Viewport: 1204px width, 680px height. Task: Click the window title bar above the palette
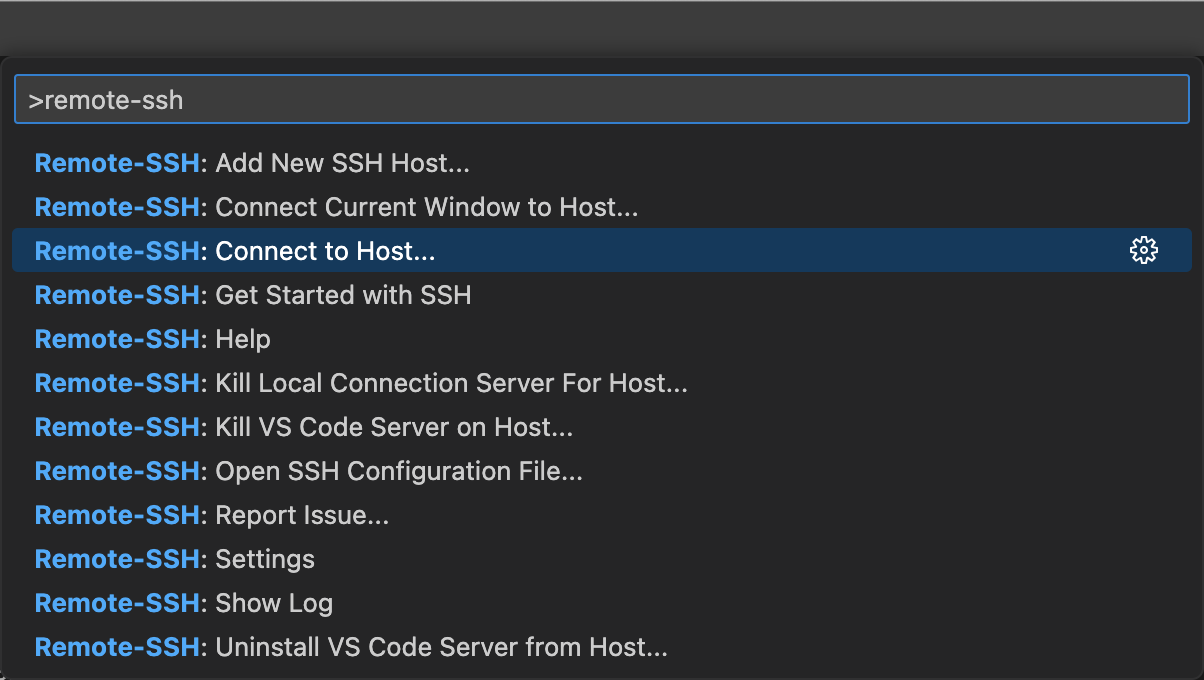coord(600,27)
